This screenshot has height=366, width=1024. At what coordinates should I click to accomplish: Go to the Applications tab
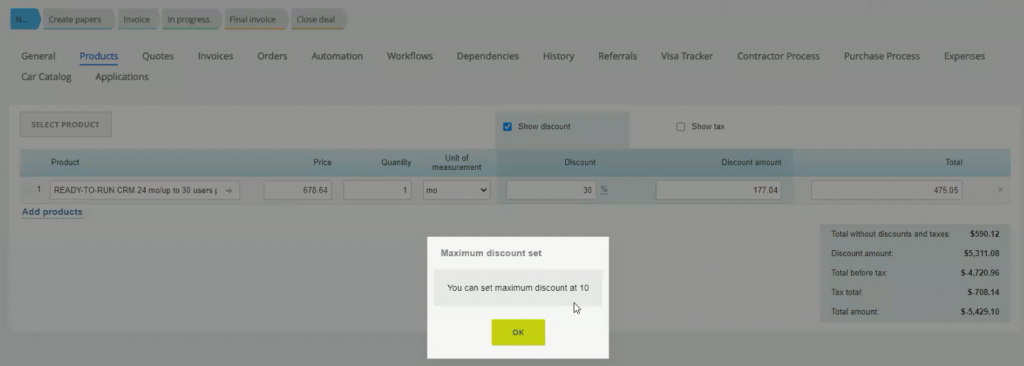[122, 77]
